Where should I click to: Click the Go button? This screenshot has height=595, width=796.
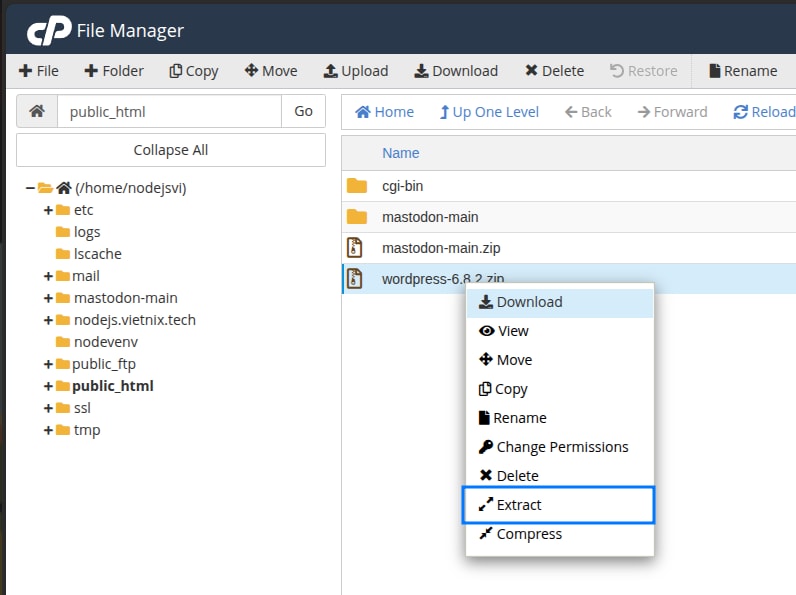(x=303, y=111)
